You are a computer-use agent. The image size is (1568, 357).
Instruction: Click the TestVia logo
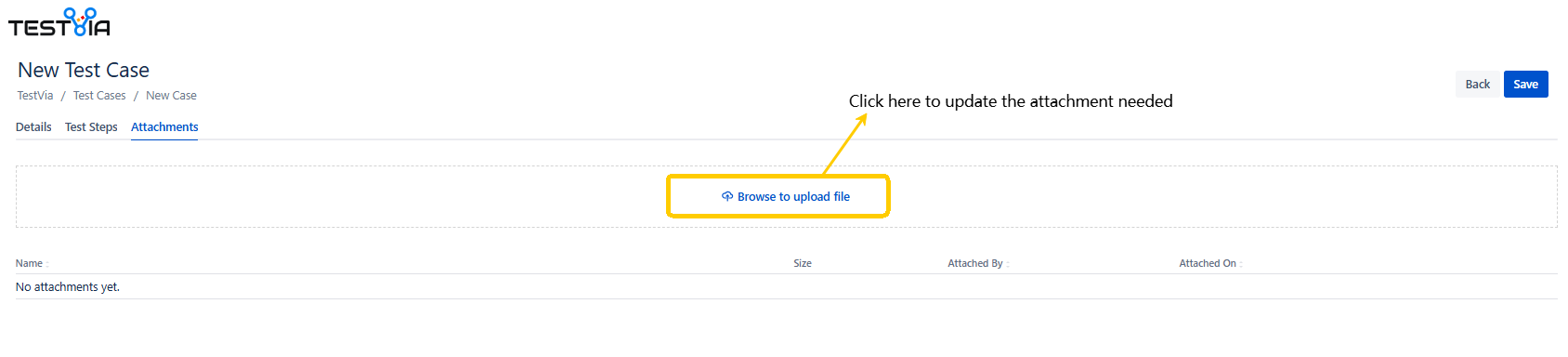pos(59,23)
